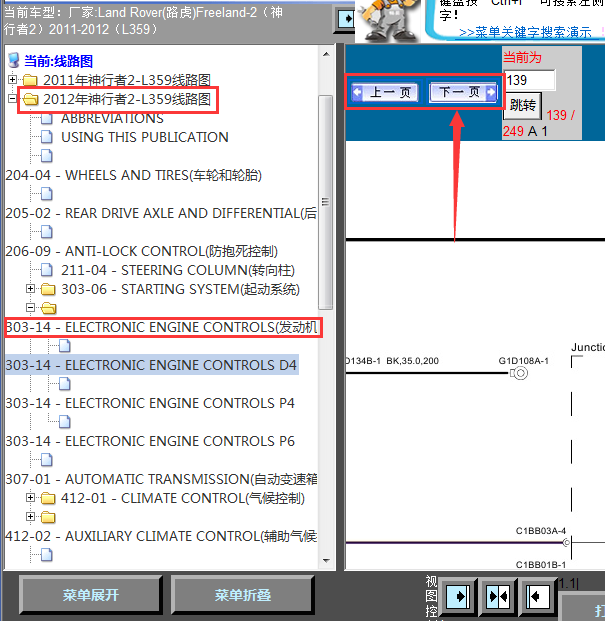Click the computer icon beside 当前:线路图
Image resolution: width=605 pixels, height=621 pixels.
pyautogui.click(x=13, y=61)
